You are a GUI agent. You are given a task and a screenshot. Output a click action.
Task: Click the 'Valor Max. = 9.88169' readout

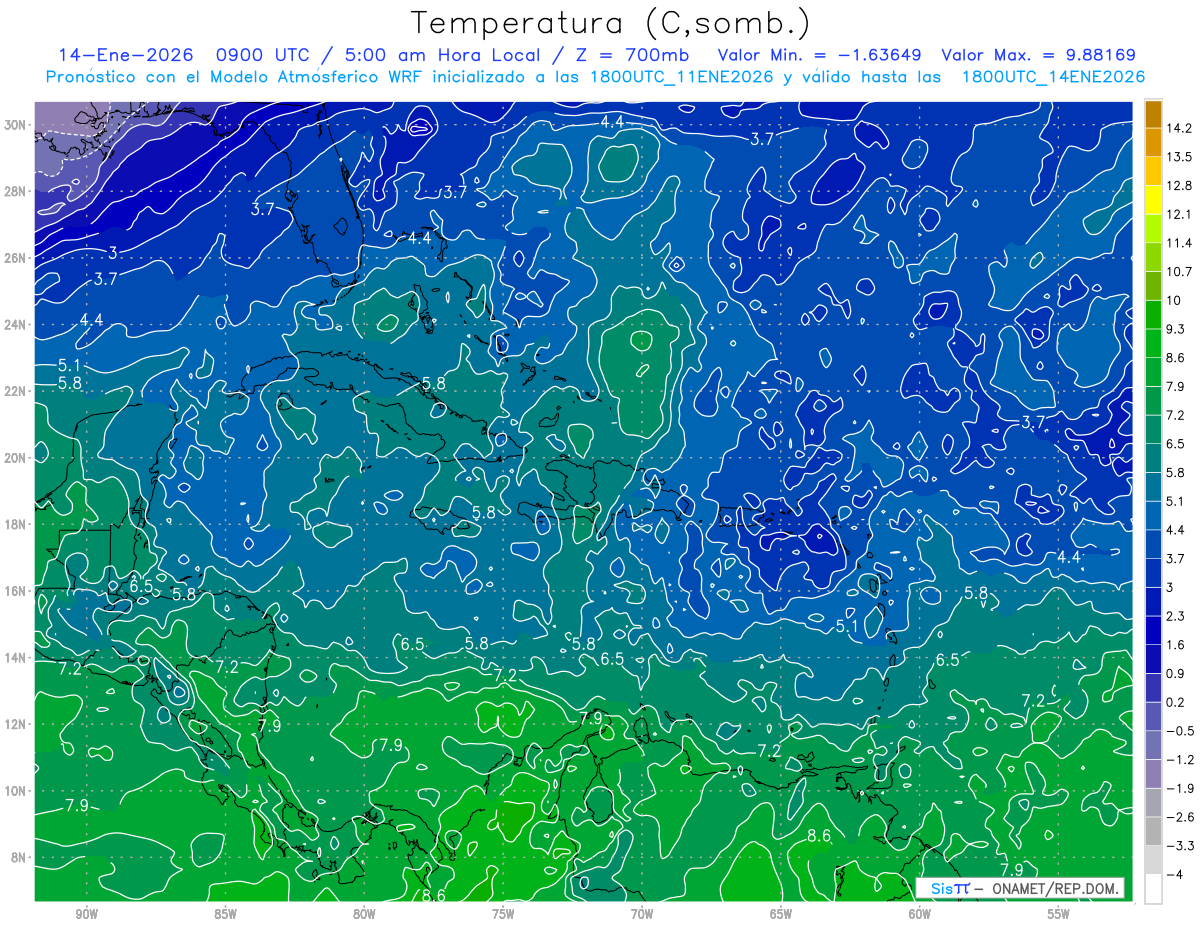[x=1039, y=55]
